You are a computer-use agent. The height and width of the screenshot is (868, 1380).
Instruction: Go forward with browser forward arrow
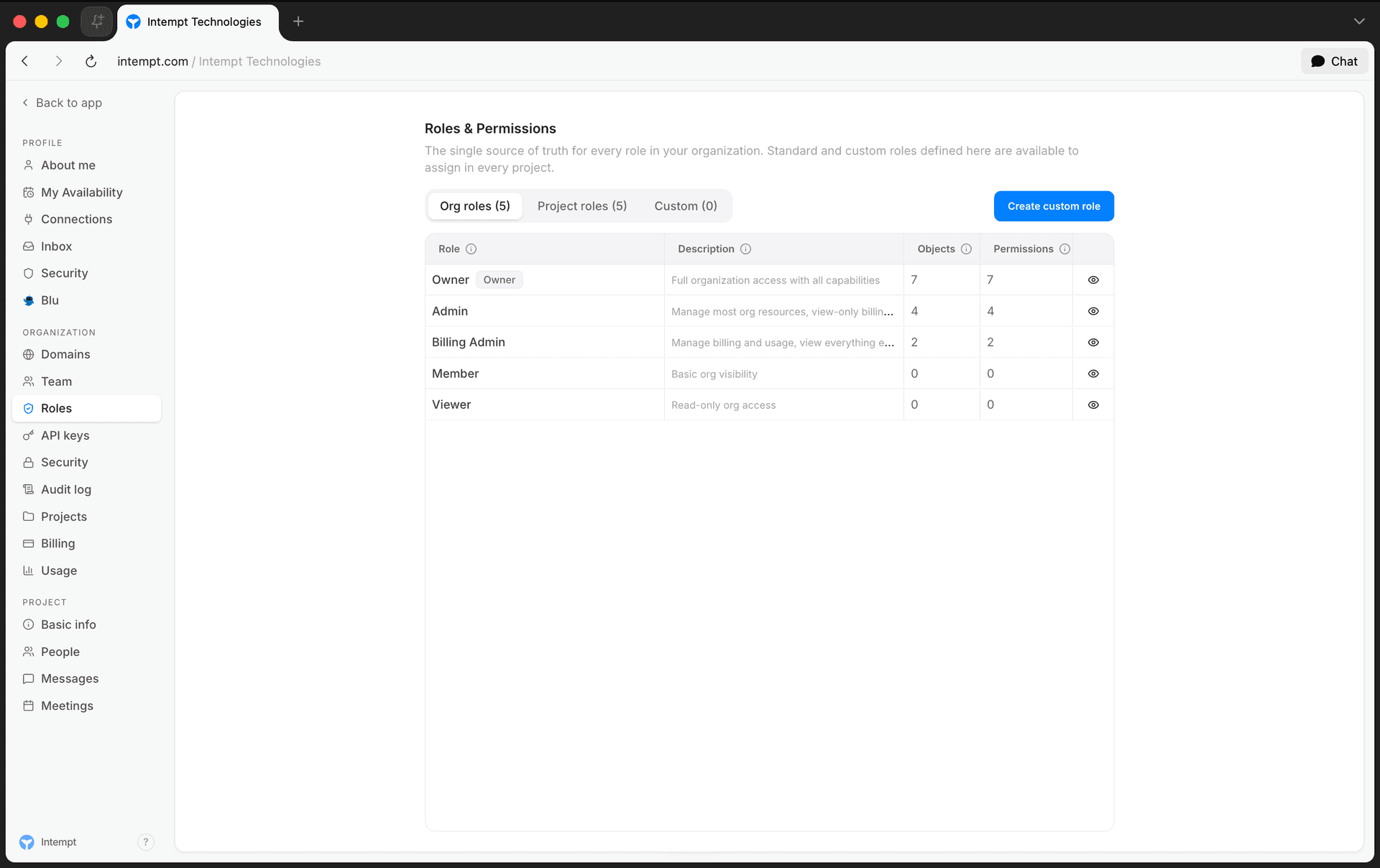59,62
